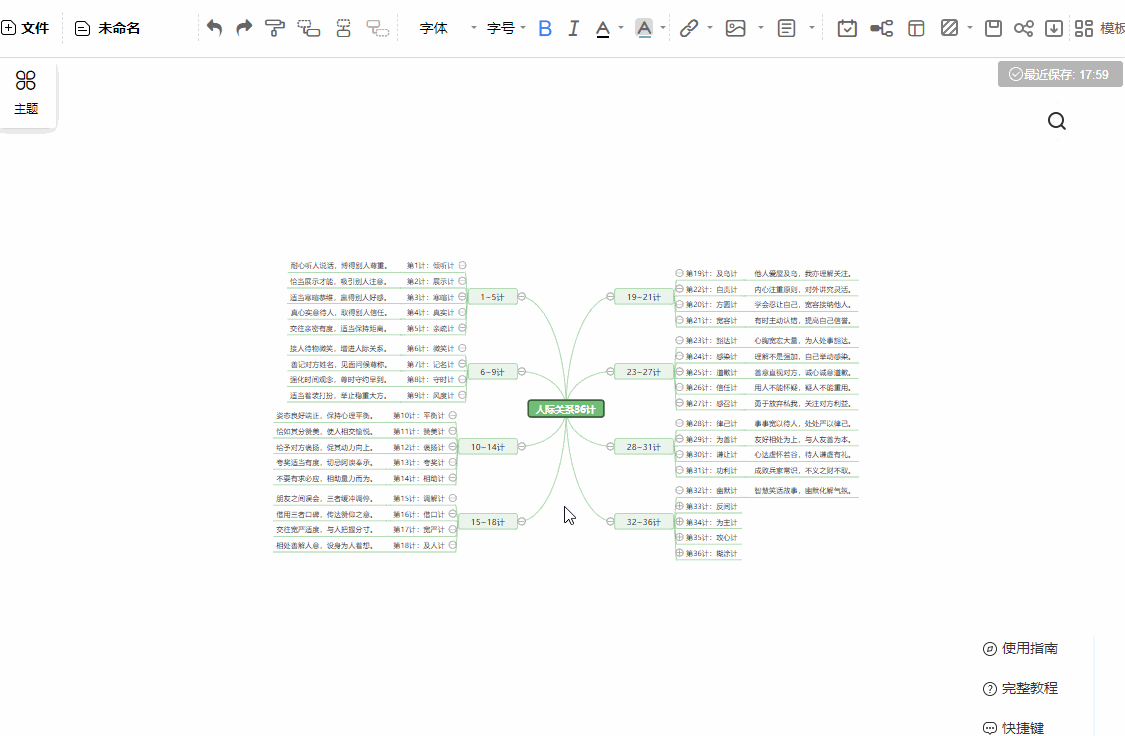Expand the 第36计 node plus toggle
This screenshot has width=1125, height=736.
coord(679,552)
